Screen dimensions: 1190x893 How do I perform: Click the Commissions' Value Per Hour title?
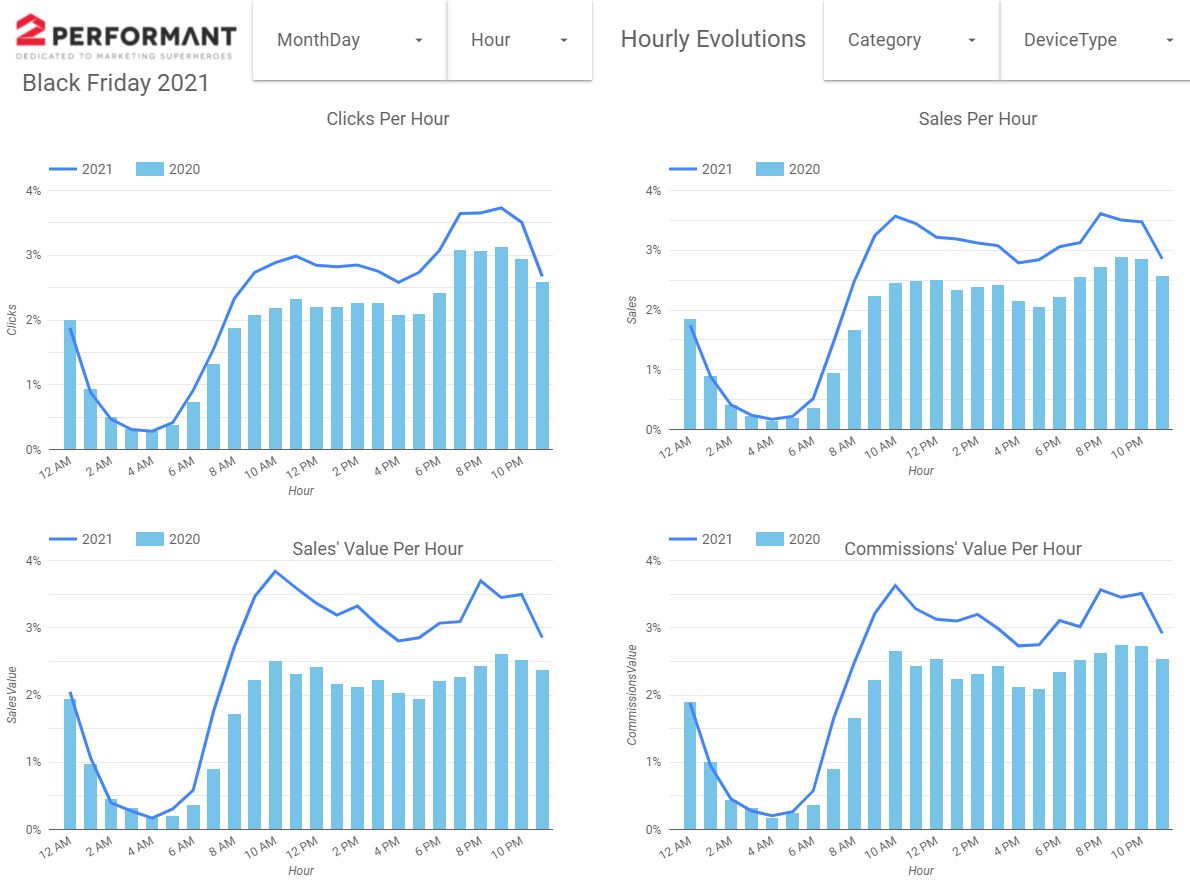pos(963,549)
